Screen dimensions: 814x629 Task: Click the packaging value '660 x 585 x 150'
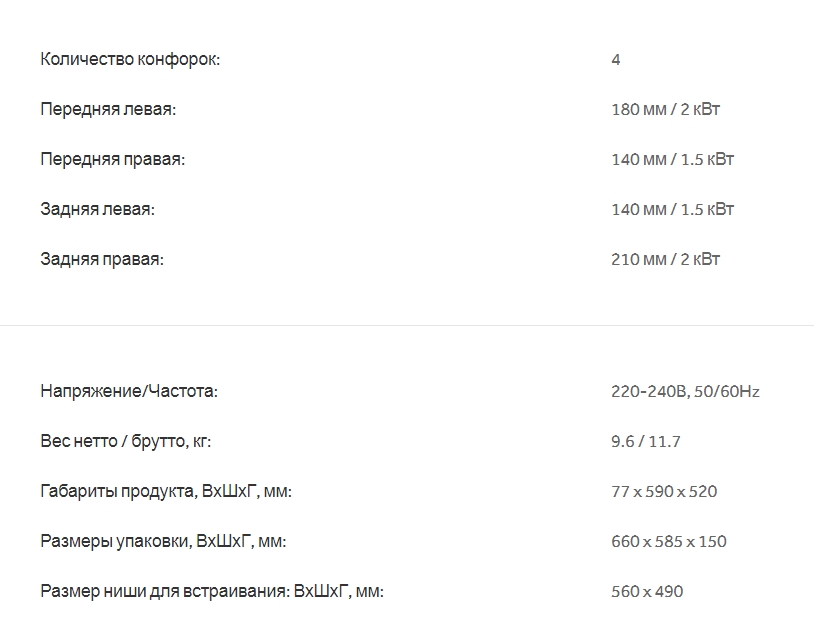coord(669,541)
